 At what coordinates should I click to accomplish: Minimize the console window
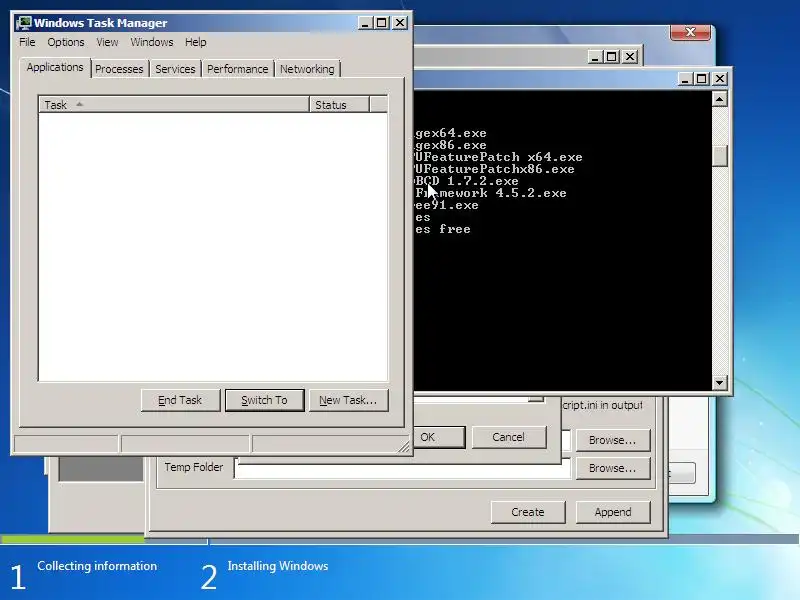[685, 79]
